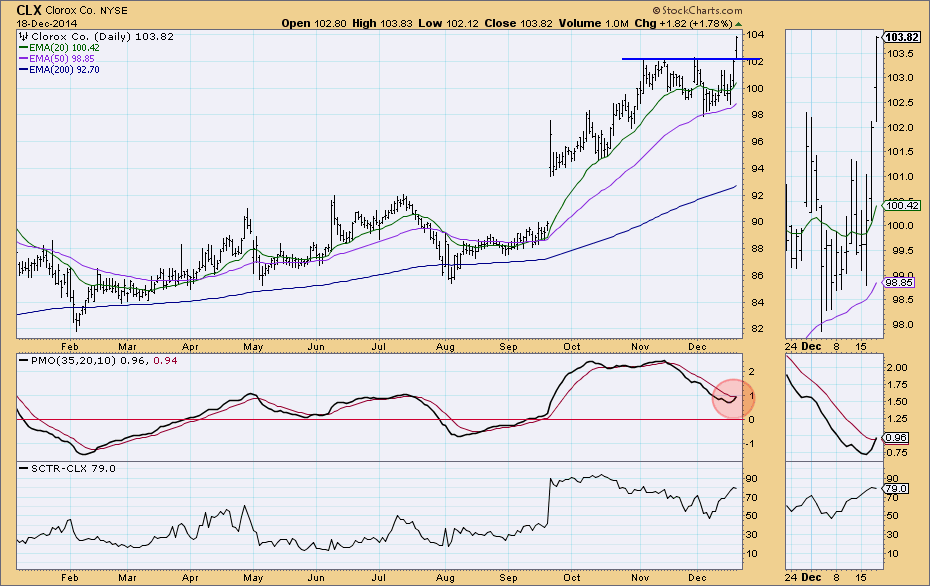Click the green up-arrow change indicator

point(738,24)
